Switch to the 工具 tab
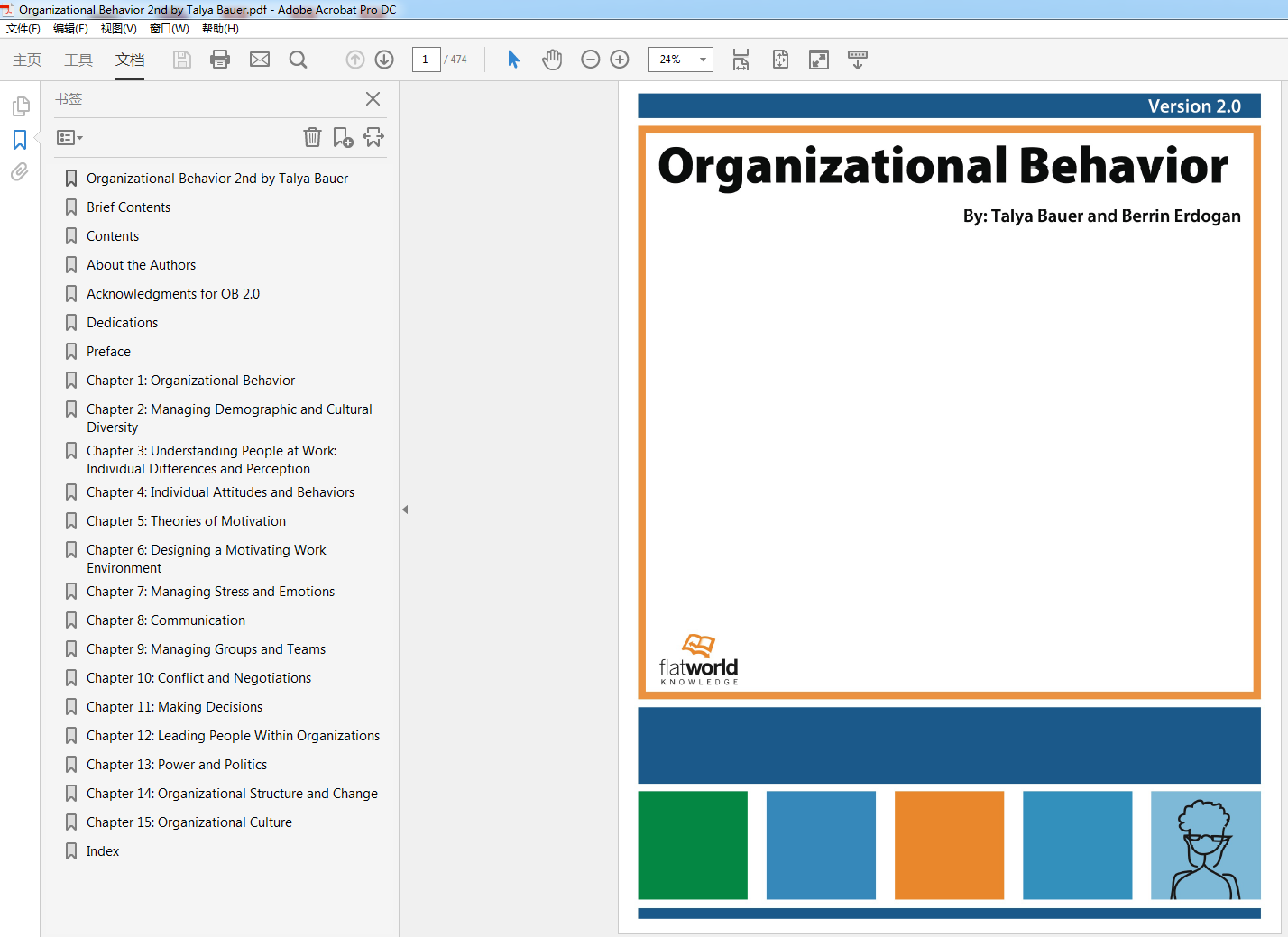This screenshot has width=1288, height=937. click(78, 60)
